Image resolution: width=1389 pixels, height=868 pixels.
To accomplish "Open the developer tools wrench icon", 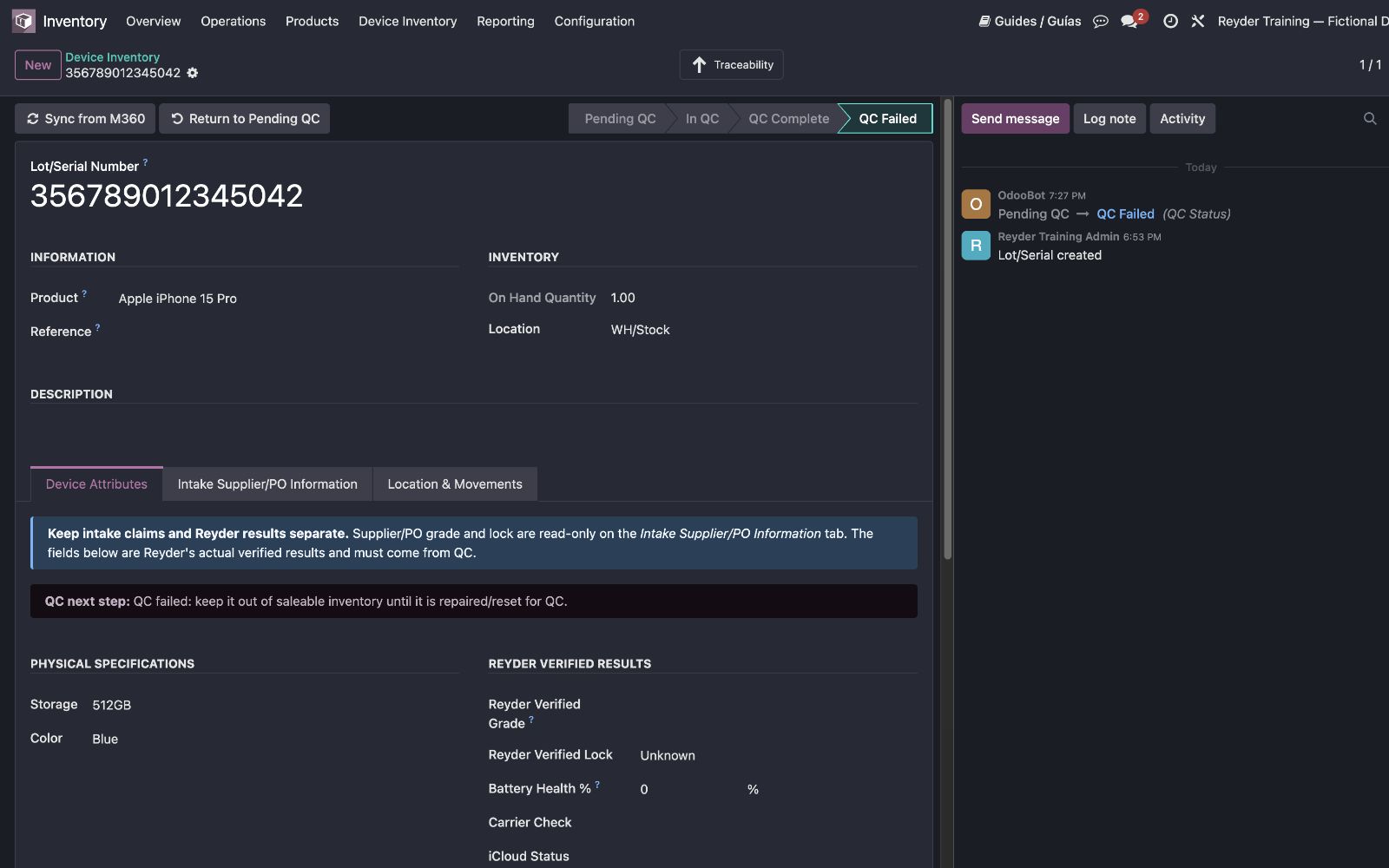I will (x=1198, y=22).
